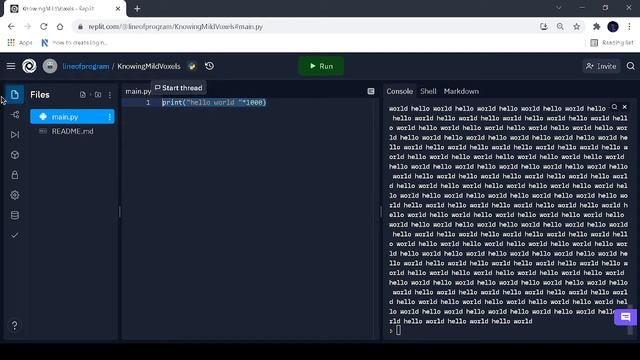Expand the tab search chevron

[558, 8]
